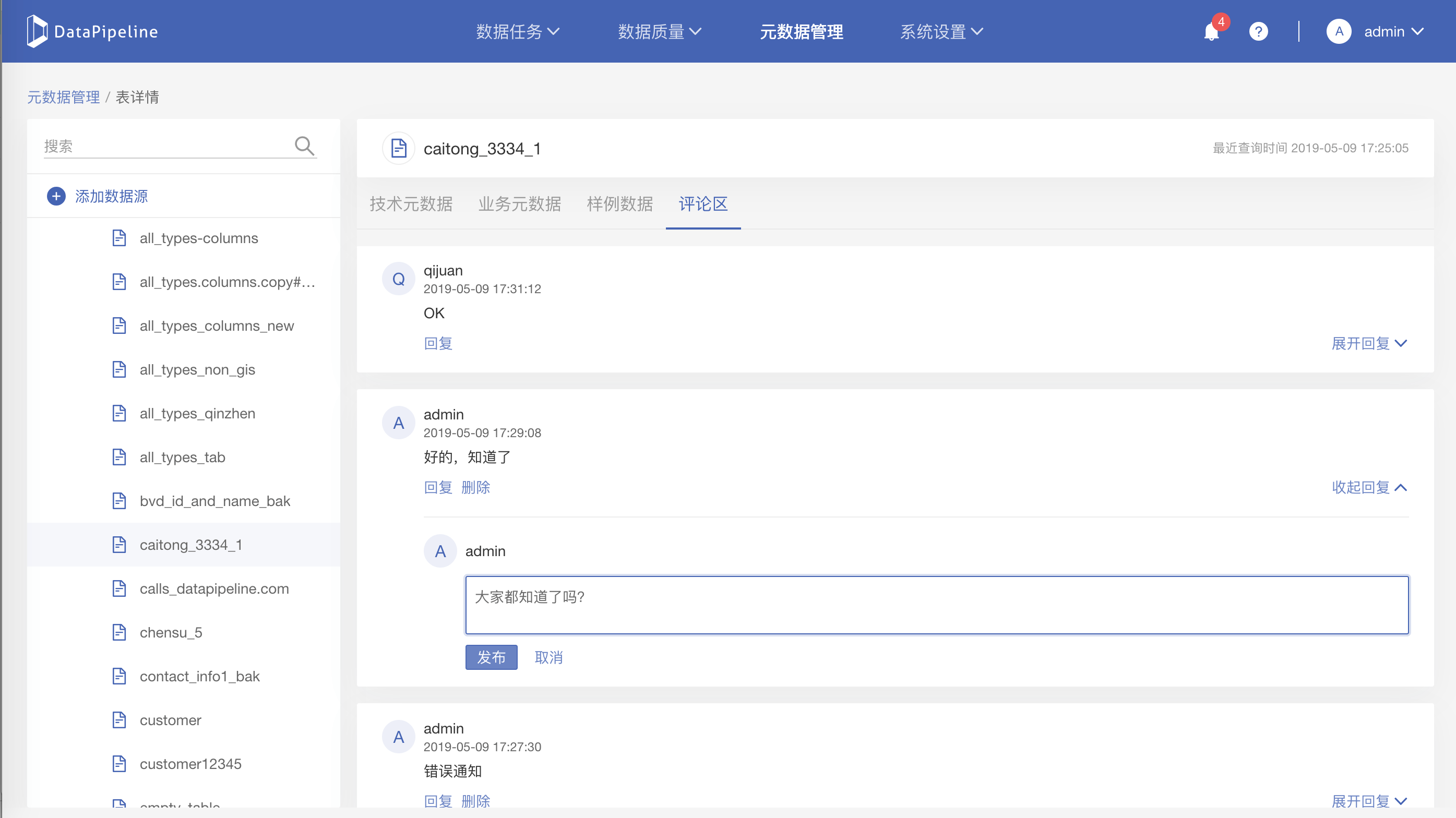1456x818 pixels.
Task: Click the plus icon for 添加数据源
Action: point(56,196)
